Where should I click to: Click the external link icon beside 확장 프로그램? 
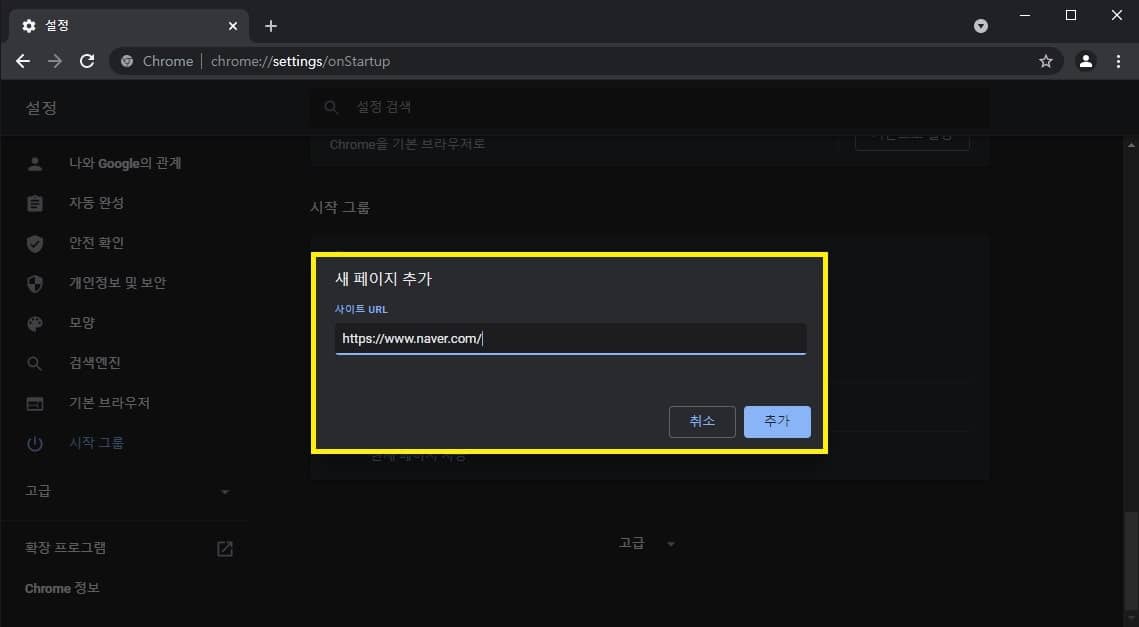tap(224, 548)
